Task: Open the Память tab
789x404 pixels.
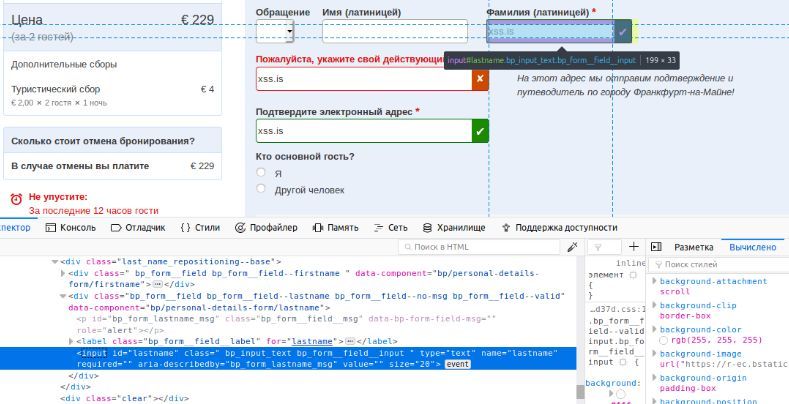Action: 335,228
